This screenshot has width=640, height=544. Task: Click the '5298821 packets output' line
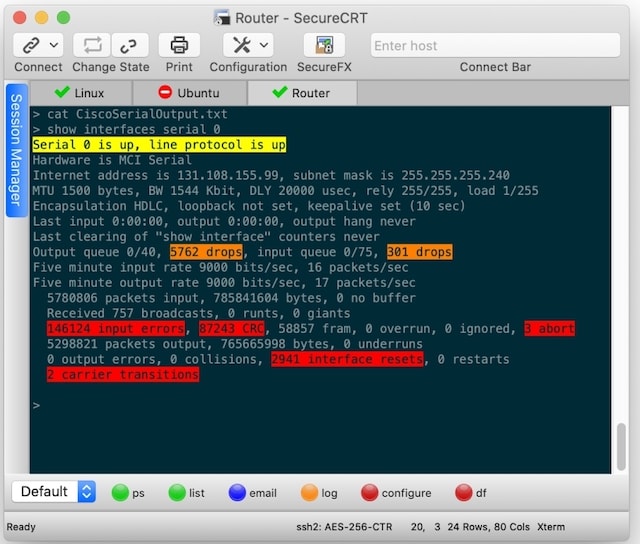(235, 344)
